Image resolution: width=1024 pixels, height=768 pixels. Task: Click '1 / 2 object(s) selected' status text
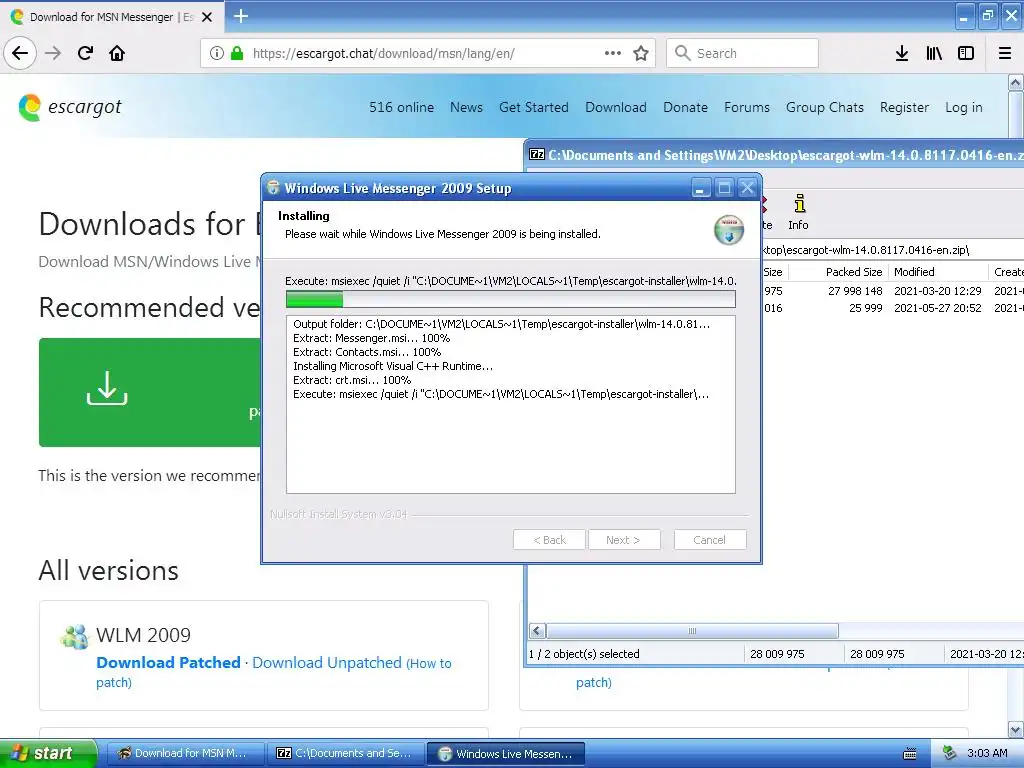(x=584, y=654)
